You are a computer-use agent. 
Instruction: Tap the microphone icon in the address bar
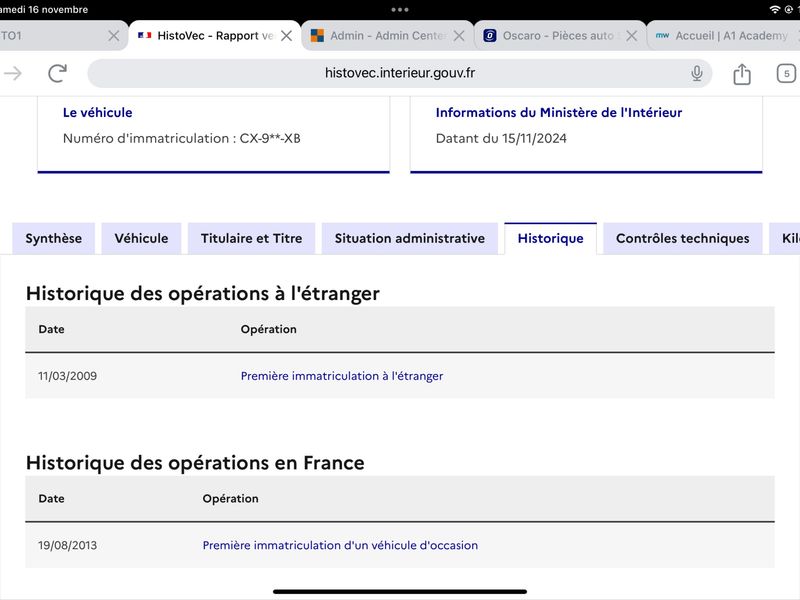point(696,73)
